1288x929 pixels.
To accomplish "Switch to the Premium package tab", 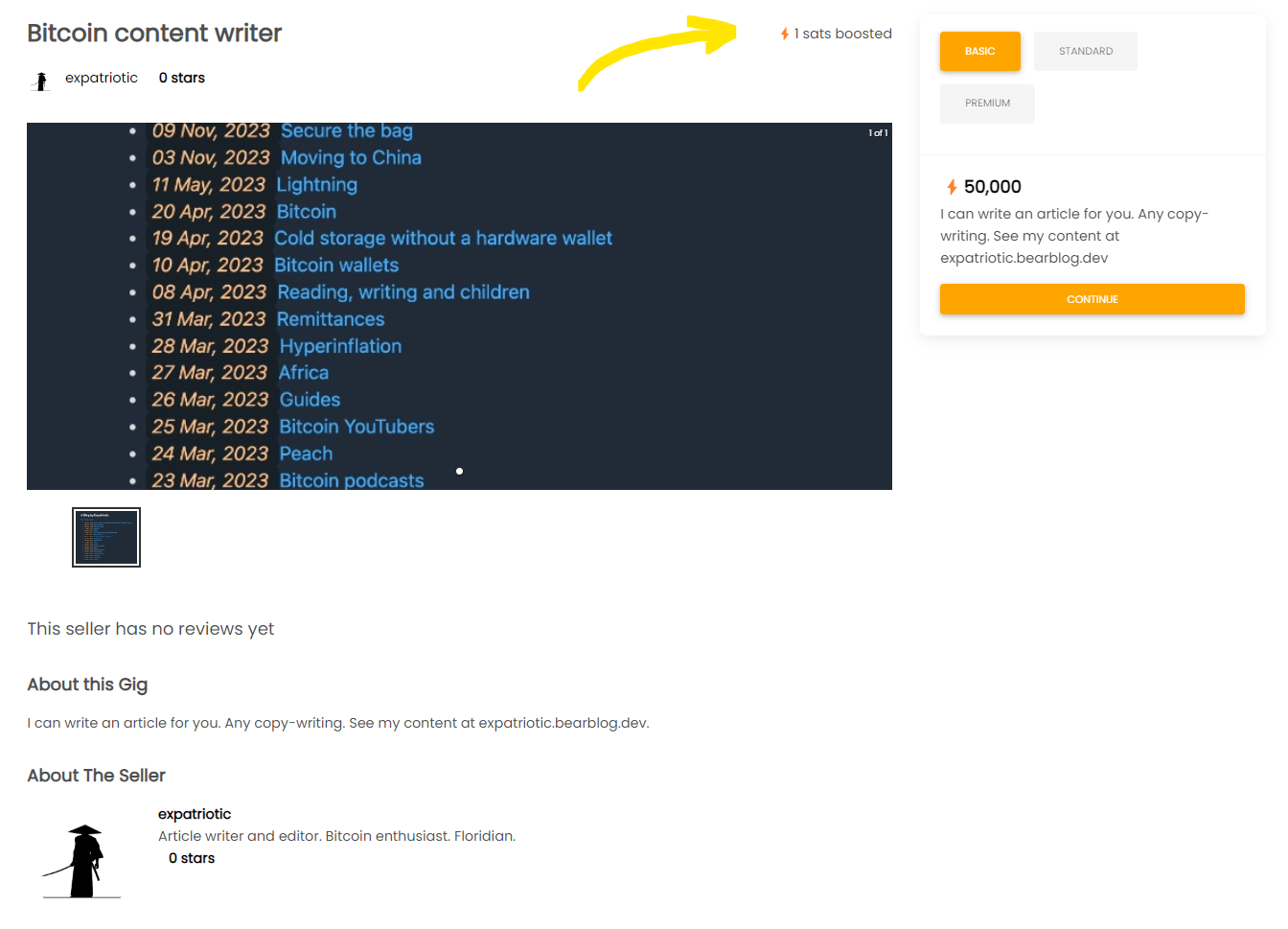I will [x=987, y=104].
